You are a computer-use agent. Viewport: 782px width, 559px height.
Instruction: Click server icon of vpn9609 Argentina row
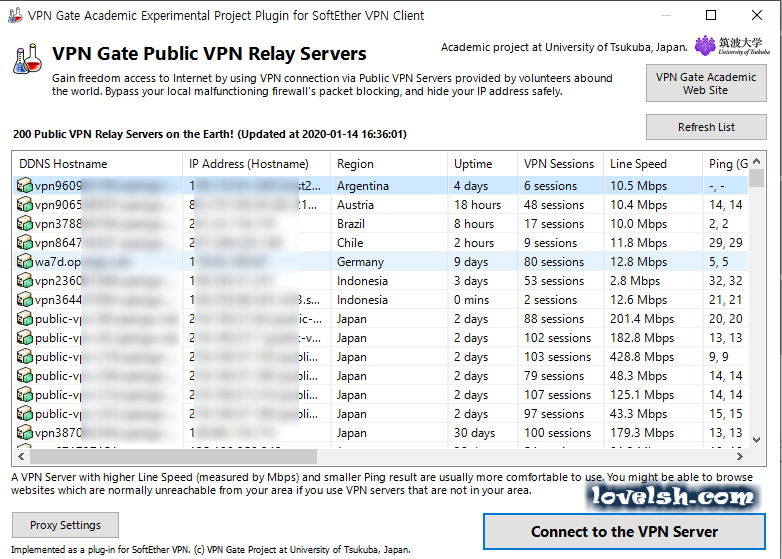point(25,186)
